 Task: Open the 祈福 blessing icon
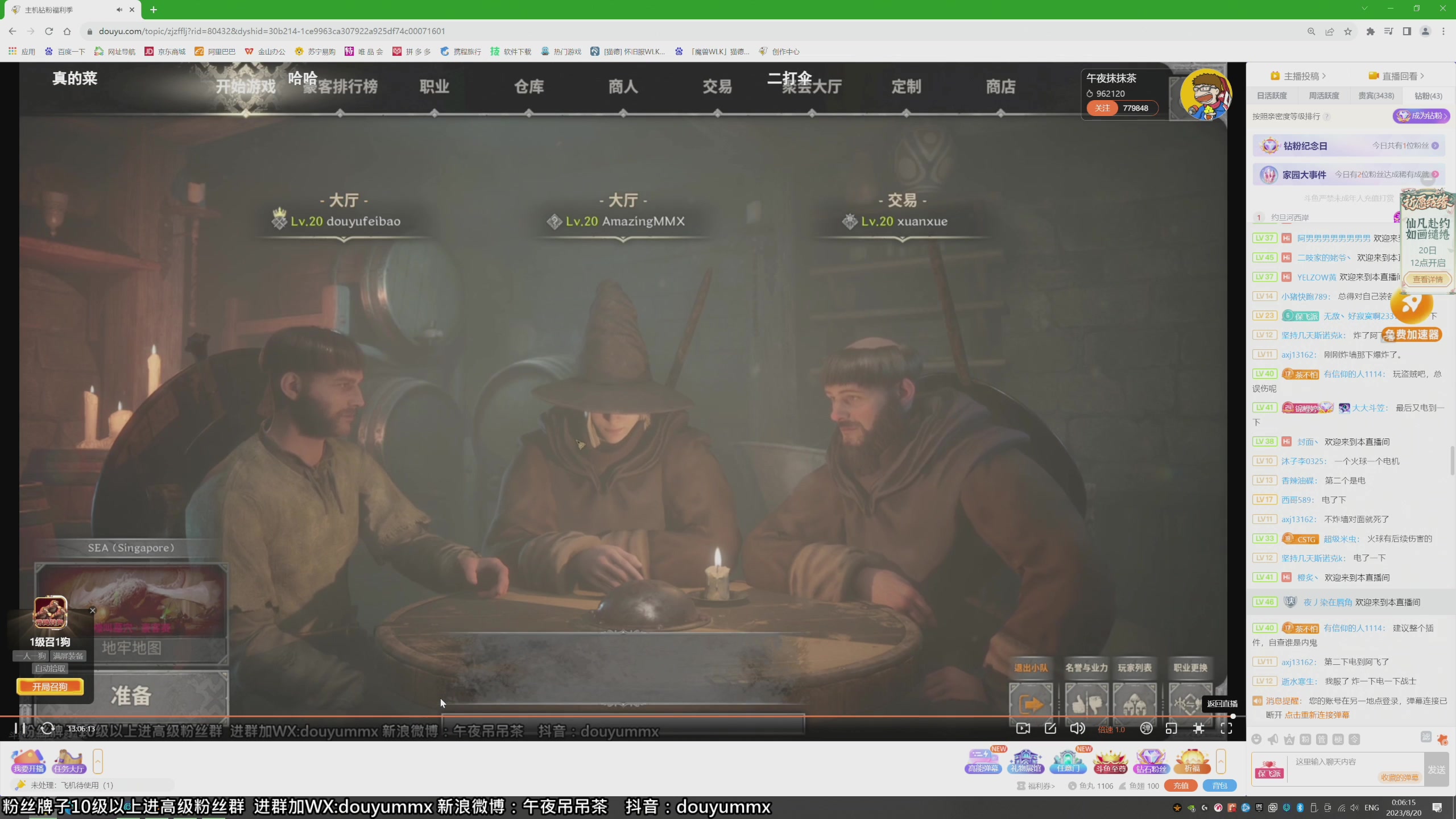1192,761
